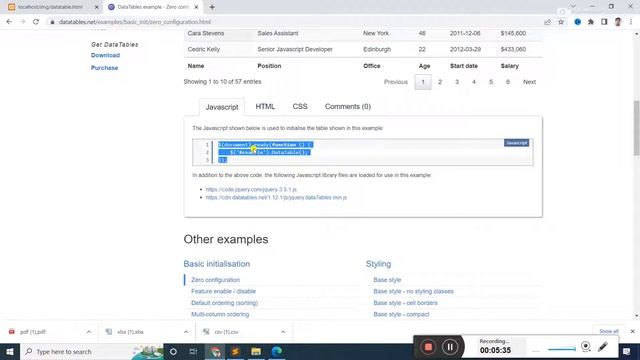Open the Windows Start menu
This screenshot has width=640, height=360.
10,351
